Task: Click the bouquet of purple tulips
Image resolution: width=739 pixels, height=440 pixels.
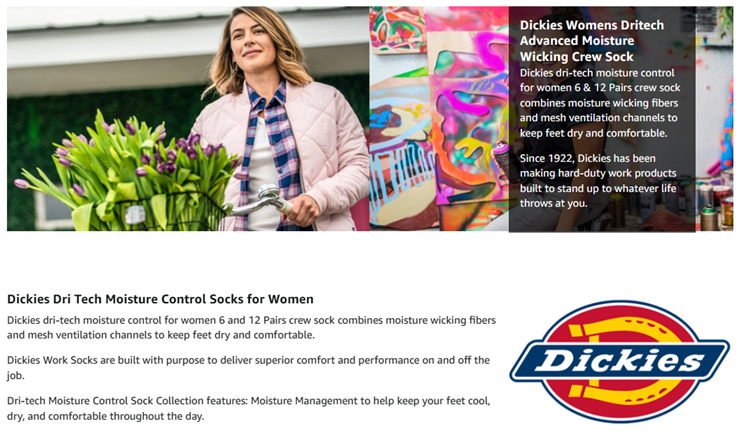Action: click(127, 172)
